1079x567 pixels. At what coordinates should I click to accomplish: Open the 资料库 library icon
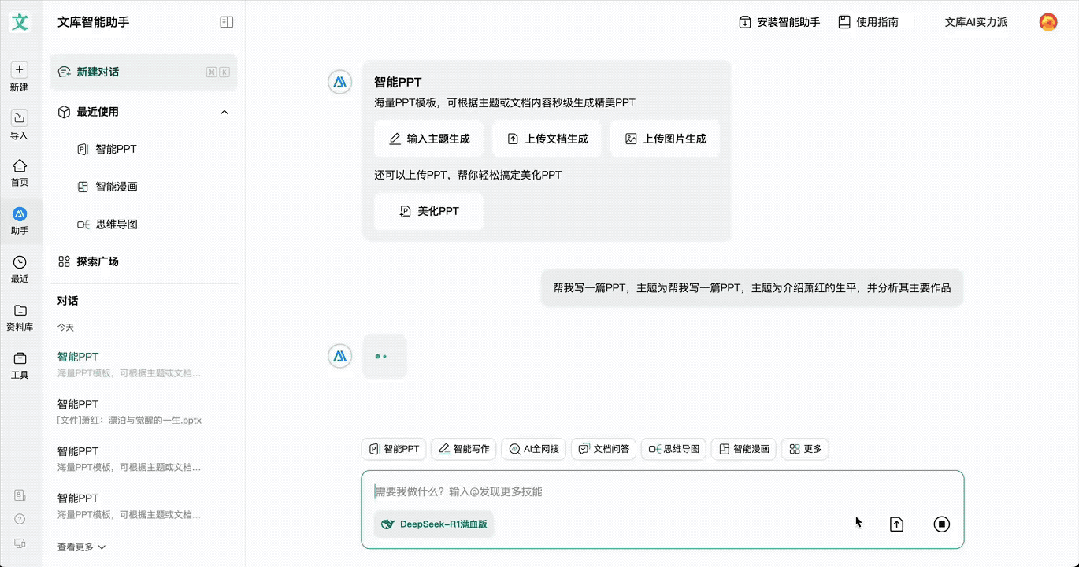click(x=19, y=310)
